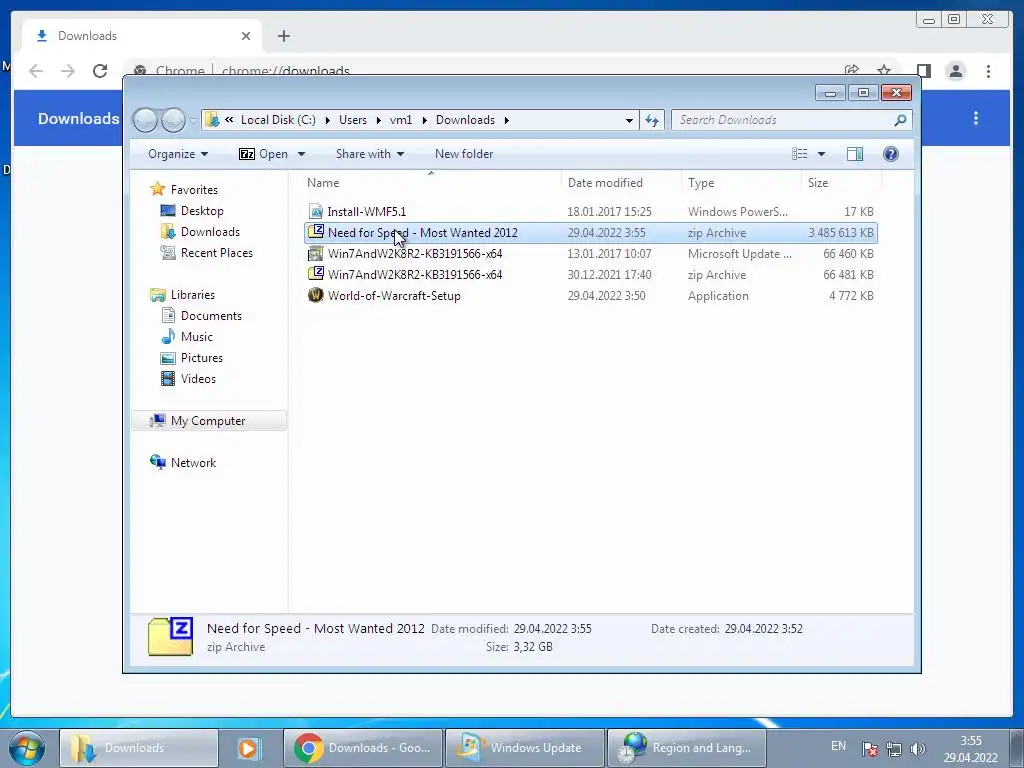The width and height of the screenshot is (1024, 768).
Task: Click Chrome back arrow button
Action: (36, 71)
